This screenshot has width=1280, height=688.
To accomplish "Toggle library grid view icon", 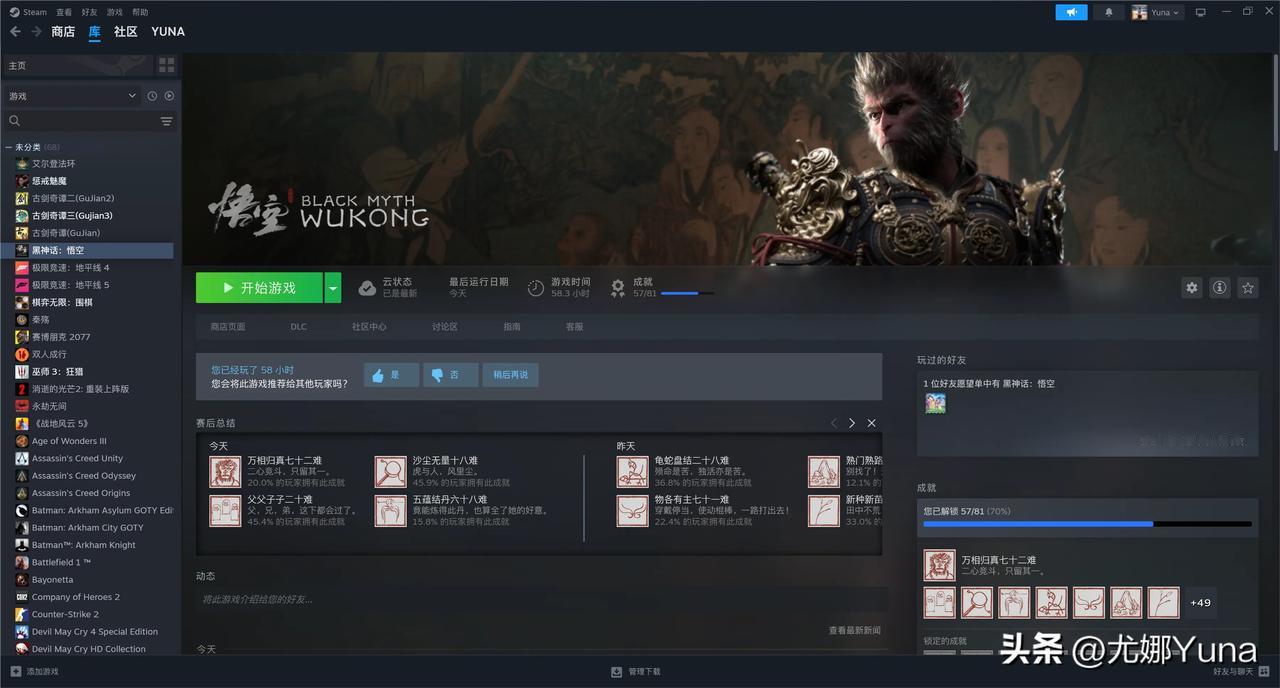I will [167, 65].
